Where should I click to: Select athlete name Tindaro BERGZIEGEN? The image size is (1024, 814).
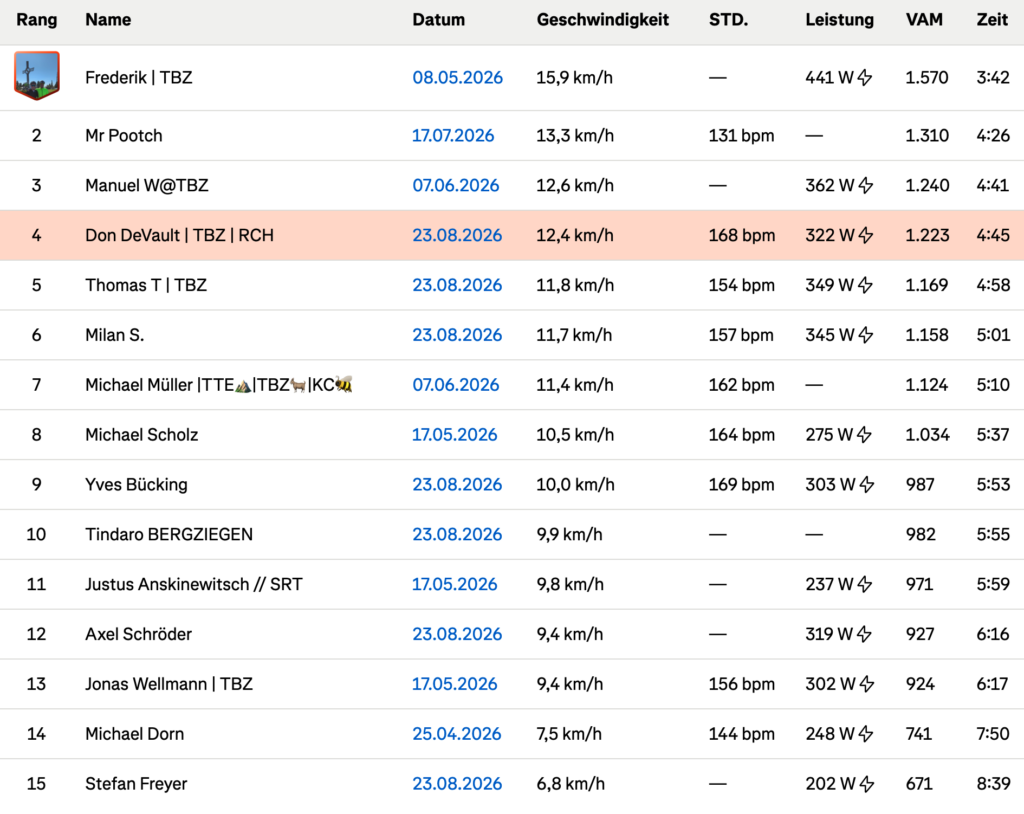(x=168, y=534)
